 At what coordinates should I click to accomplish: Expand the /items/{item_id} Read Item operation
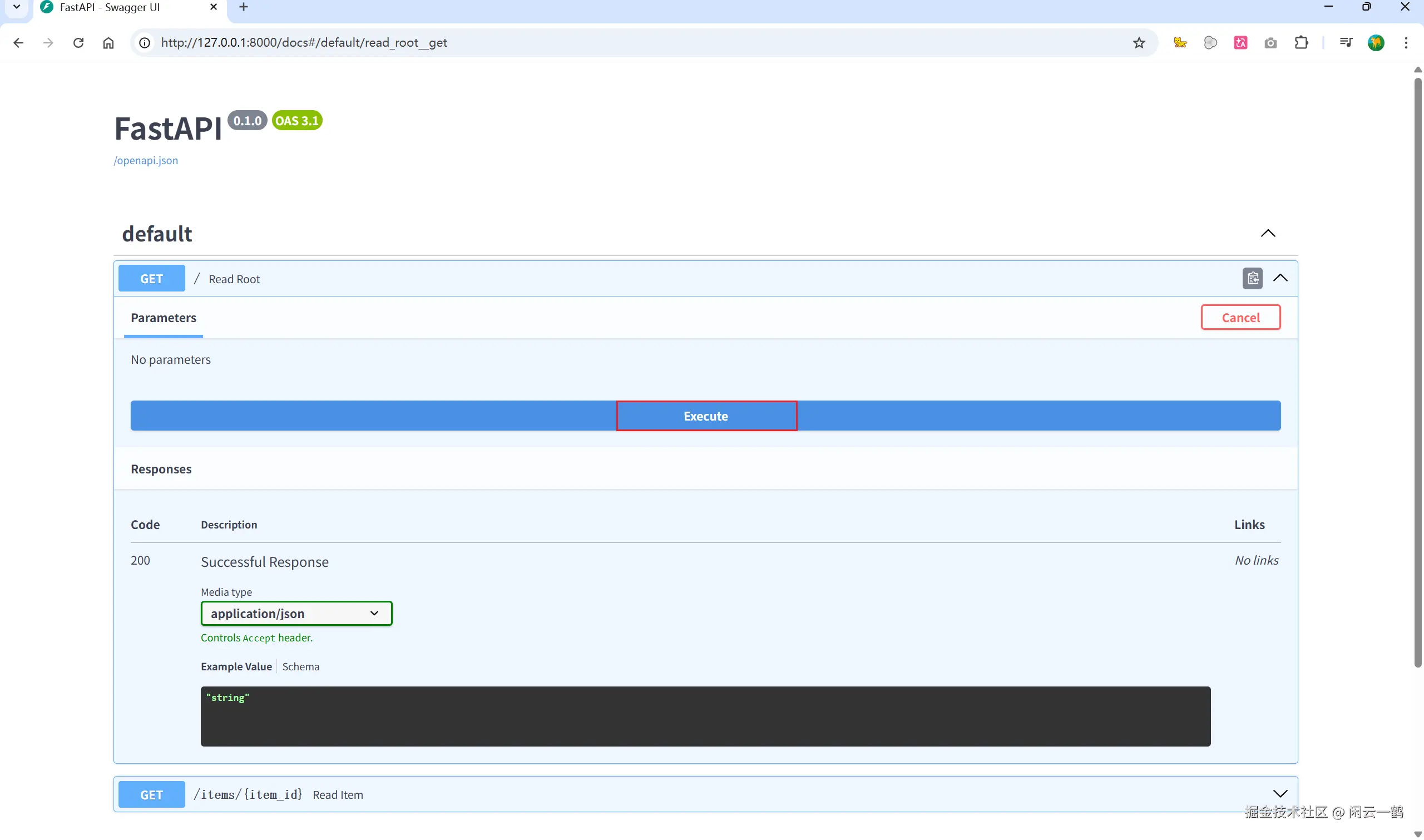coord(1280,794)
